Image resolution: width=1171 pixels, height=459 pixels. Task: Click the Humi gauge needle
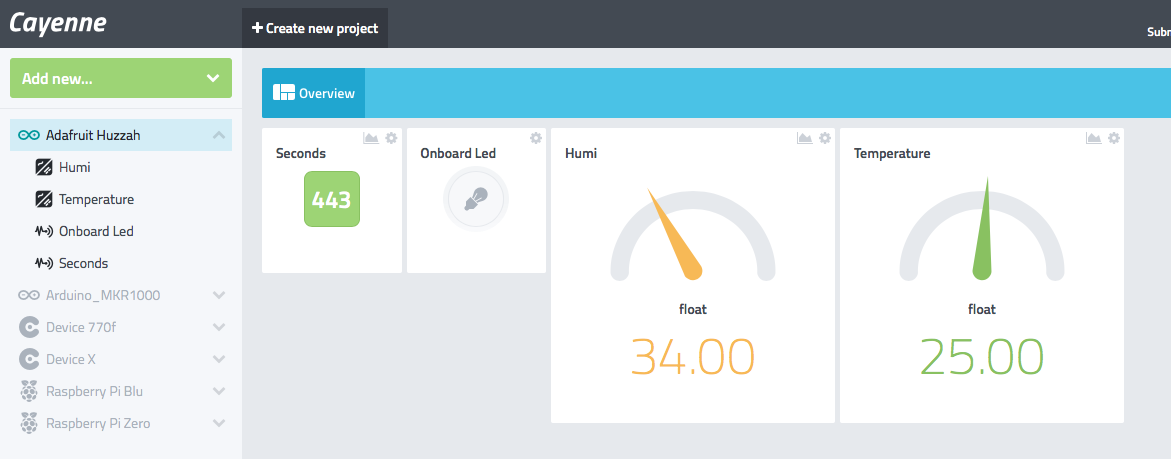coord(675,235)
